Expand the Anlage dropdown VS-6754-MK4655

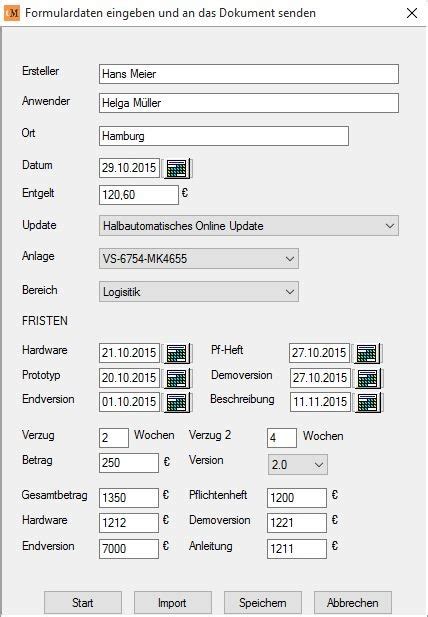(199, 259)
